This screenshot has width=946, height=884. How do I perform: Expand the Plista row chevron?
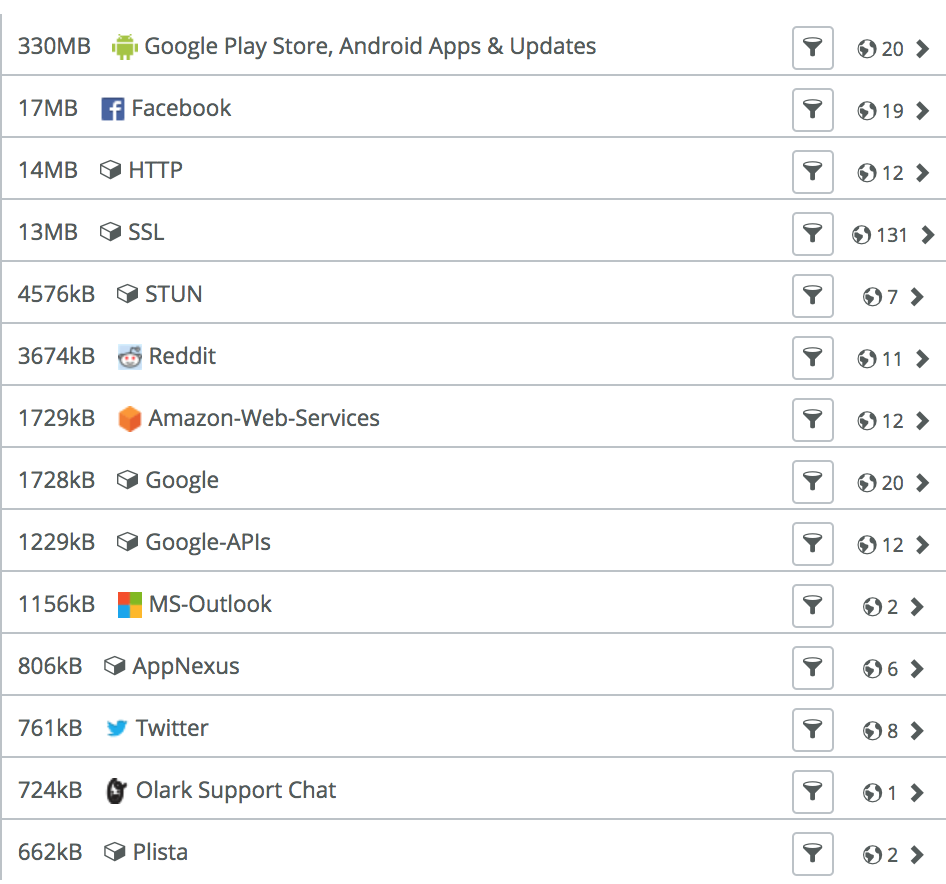[918, 855]
